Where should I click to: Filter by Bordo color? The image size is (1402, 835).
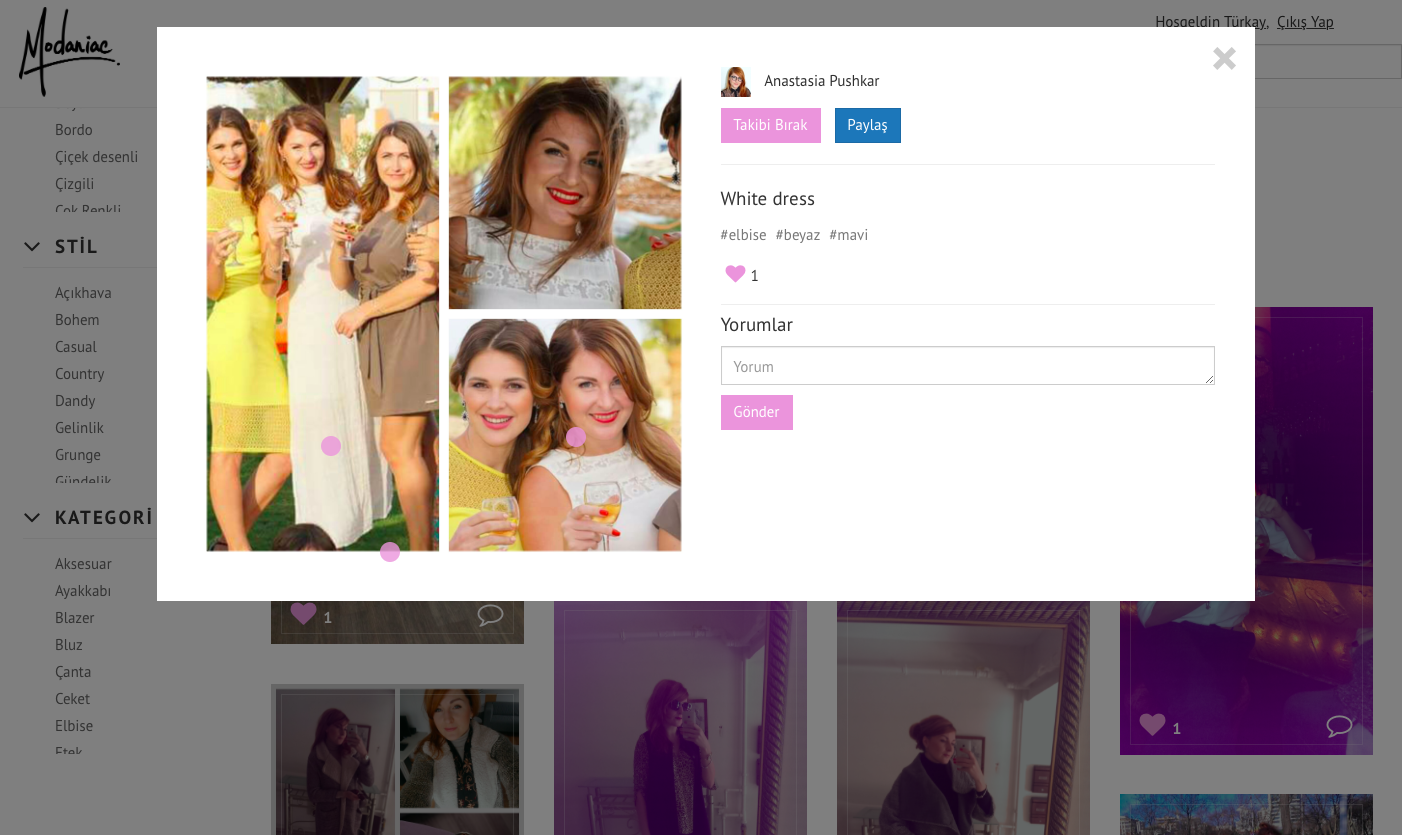(74, 130)
